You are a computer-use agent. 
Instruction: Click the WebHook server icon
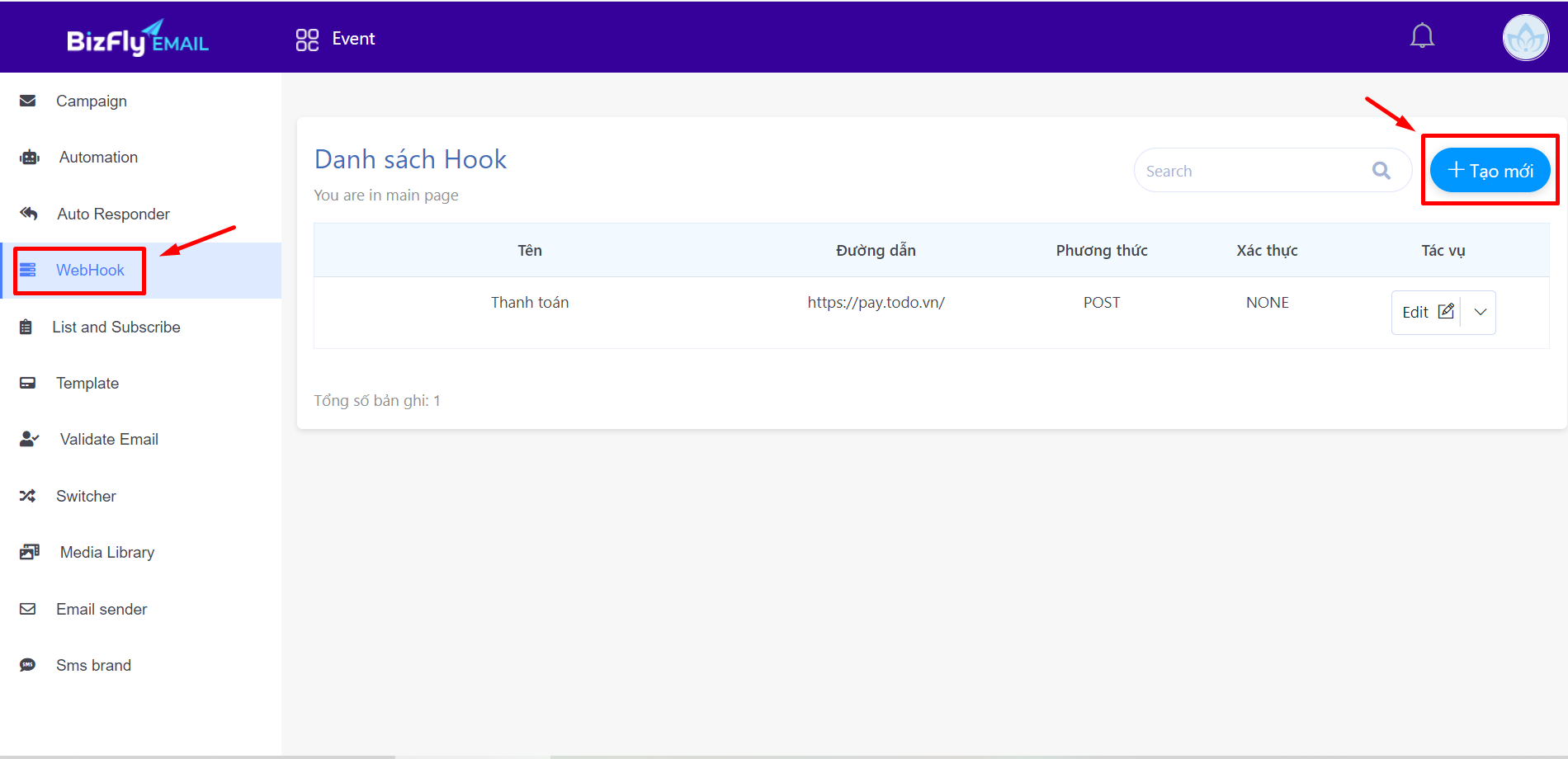coord(28,270)
